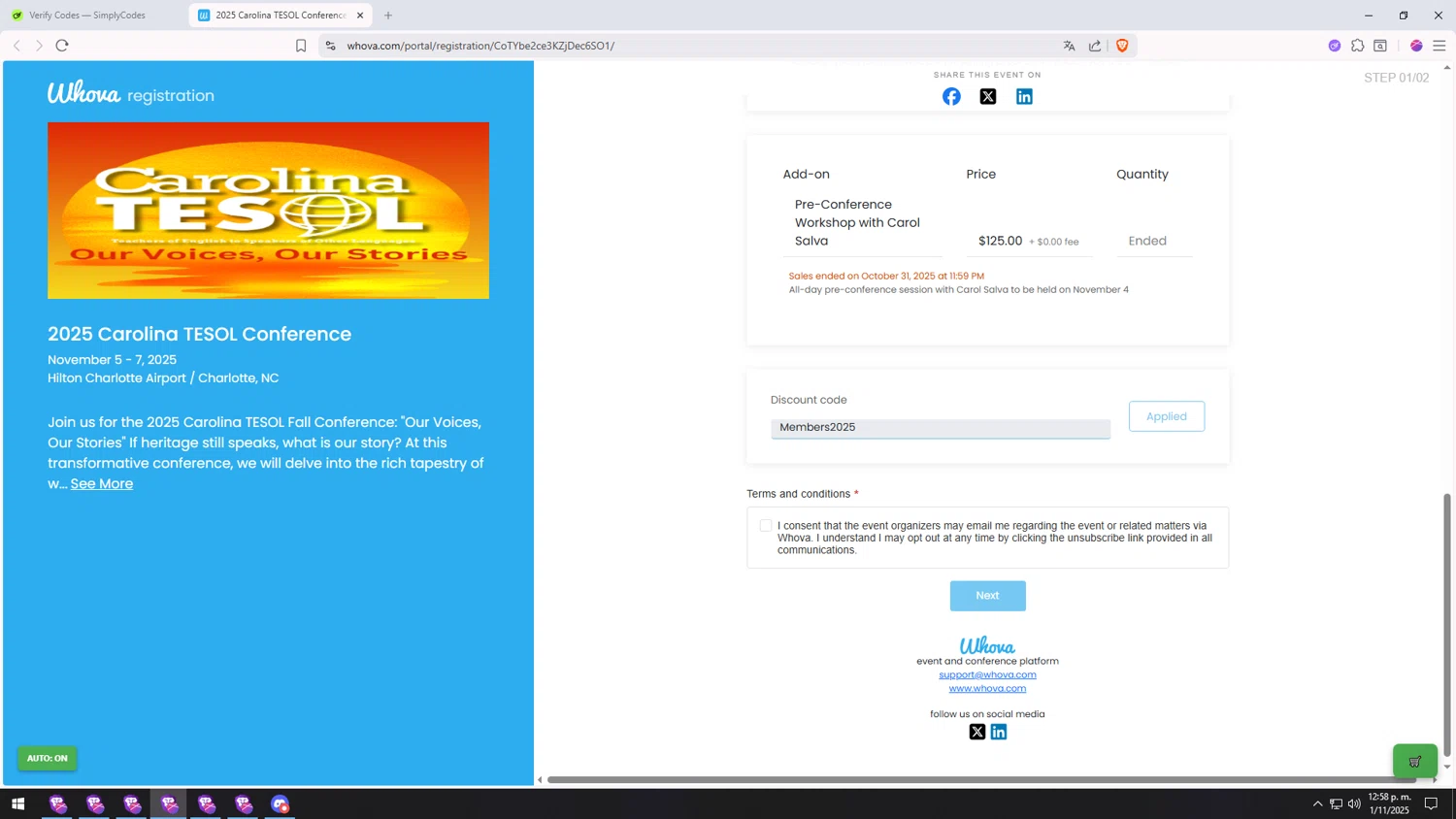Screen dimensions: 1456x819
Task: Open the Windows notification center
Action: click(1431, 803)
